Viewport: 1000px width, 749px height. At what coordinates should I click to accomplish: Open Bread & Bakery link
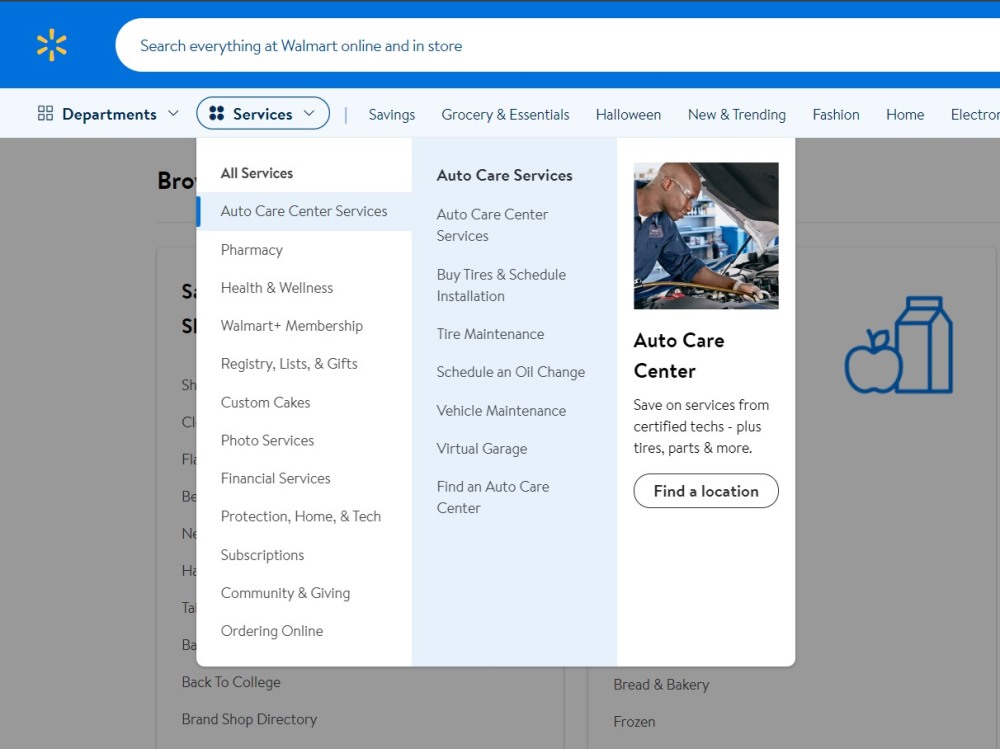(x=661, y=685)
